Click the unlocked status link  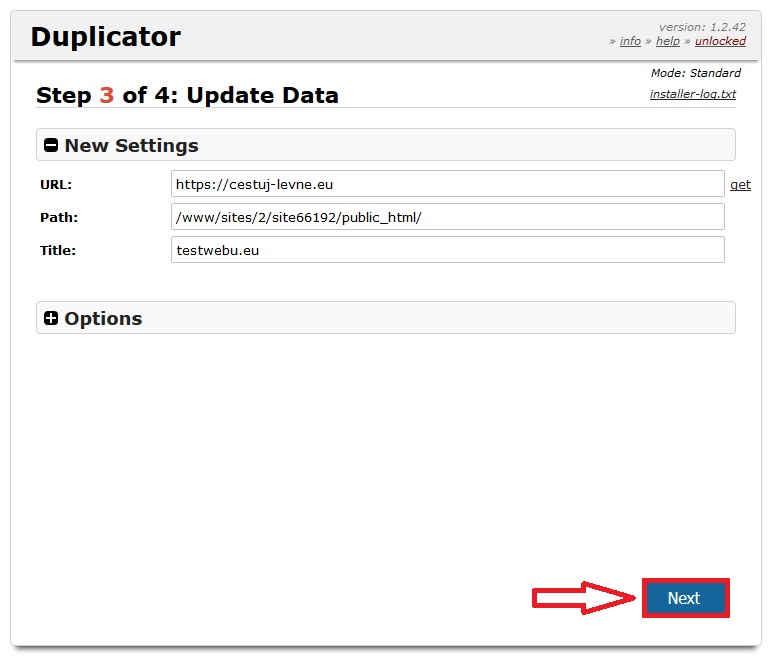coord(720,41)
